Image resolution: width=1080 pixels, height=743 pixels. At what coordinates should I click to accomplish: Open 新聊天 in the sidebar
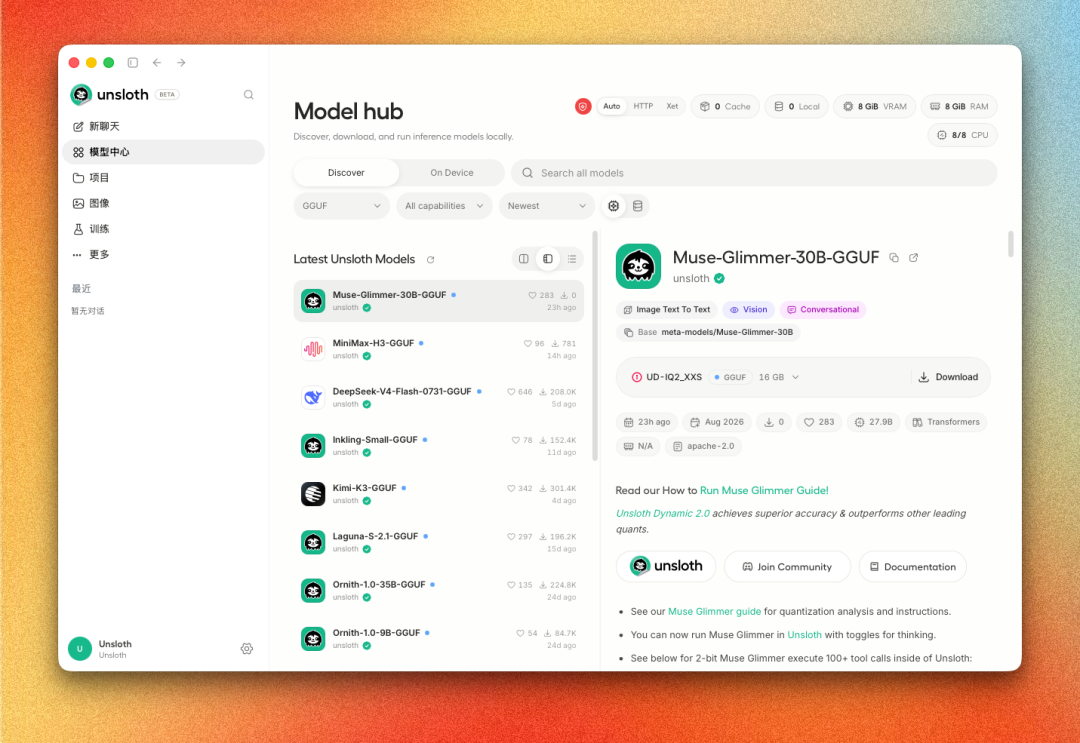(163, 127)
